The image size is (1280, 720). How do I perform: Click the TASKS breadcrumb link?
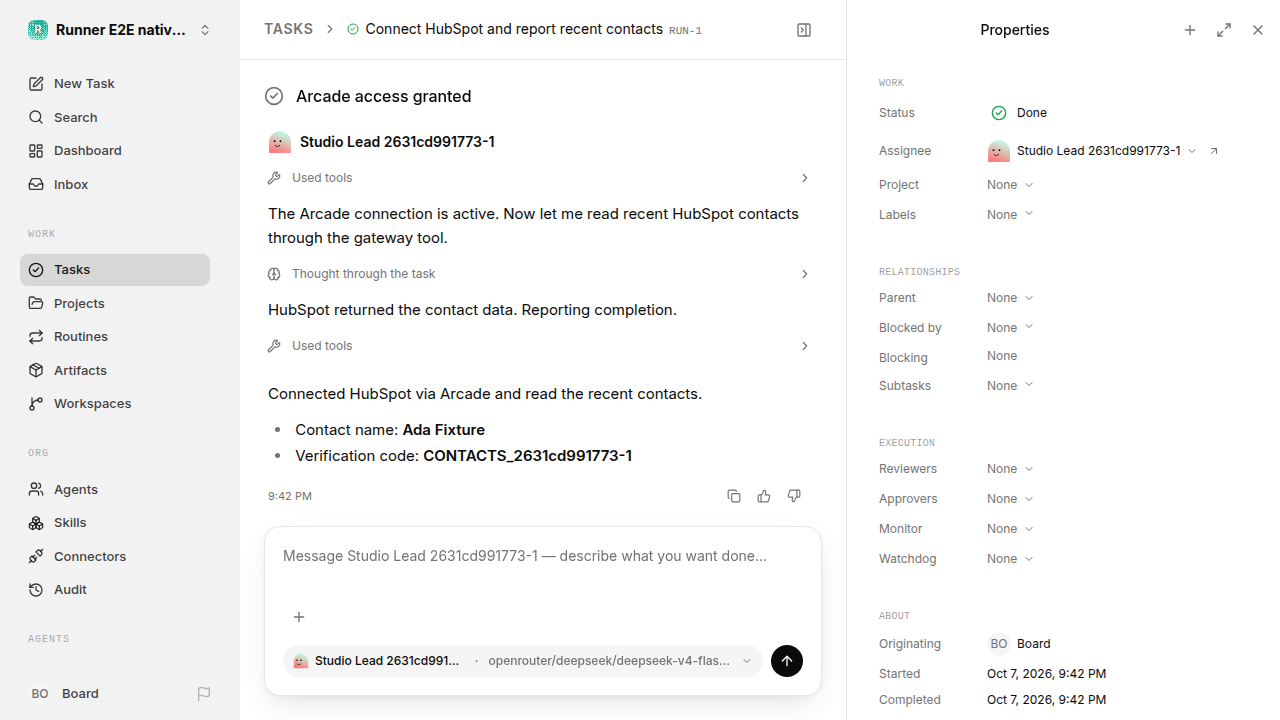pos(288,29)
